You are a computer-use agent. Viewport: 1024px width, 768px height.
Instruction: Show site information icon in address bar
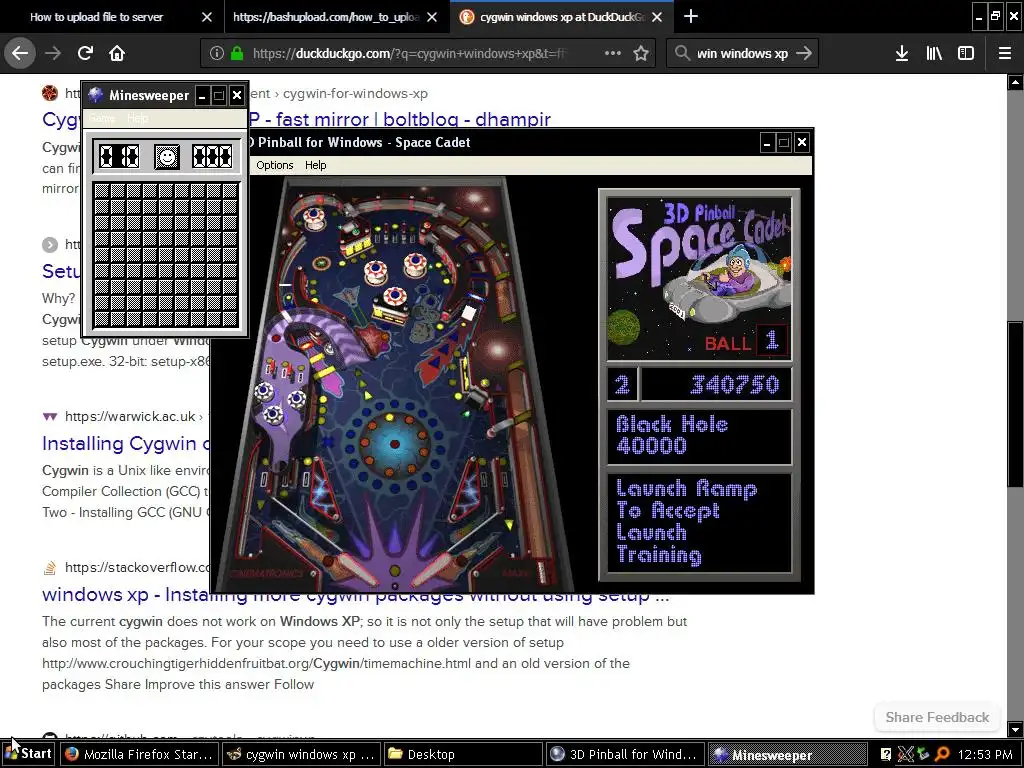coord(217,53)
